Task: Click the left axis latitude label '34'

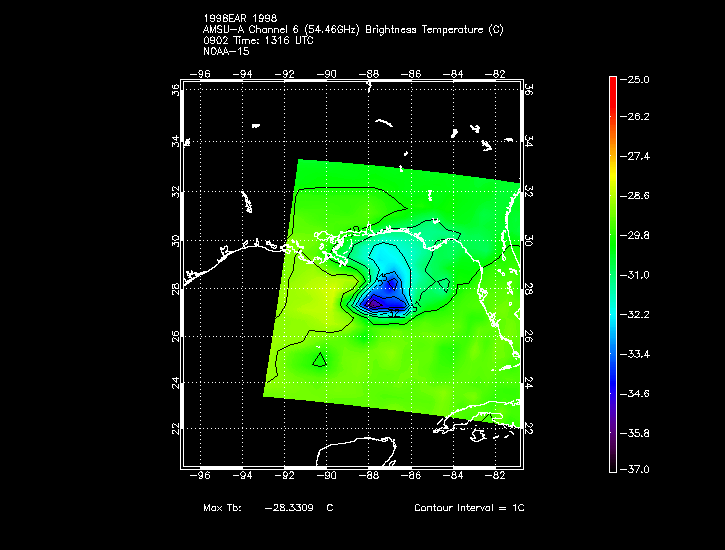Action: tap(175, 141)
